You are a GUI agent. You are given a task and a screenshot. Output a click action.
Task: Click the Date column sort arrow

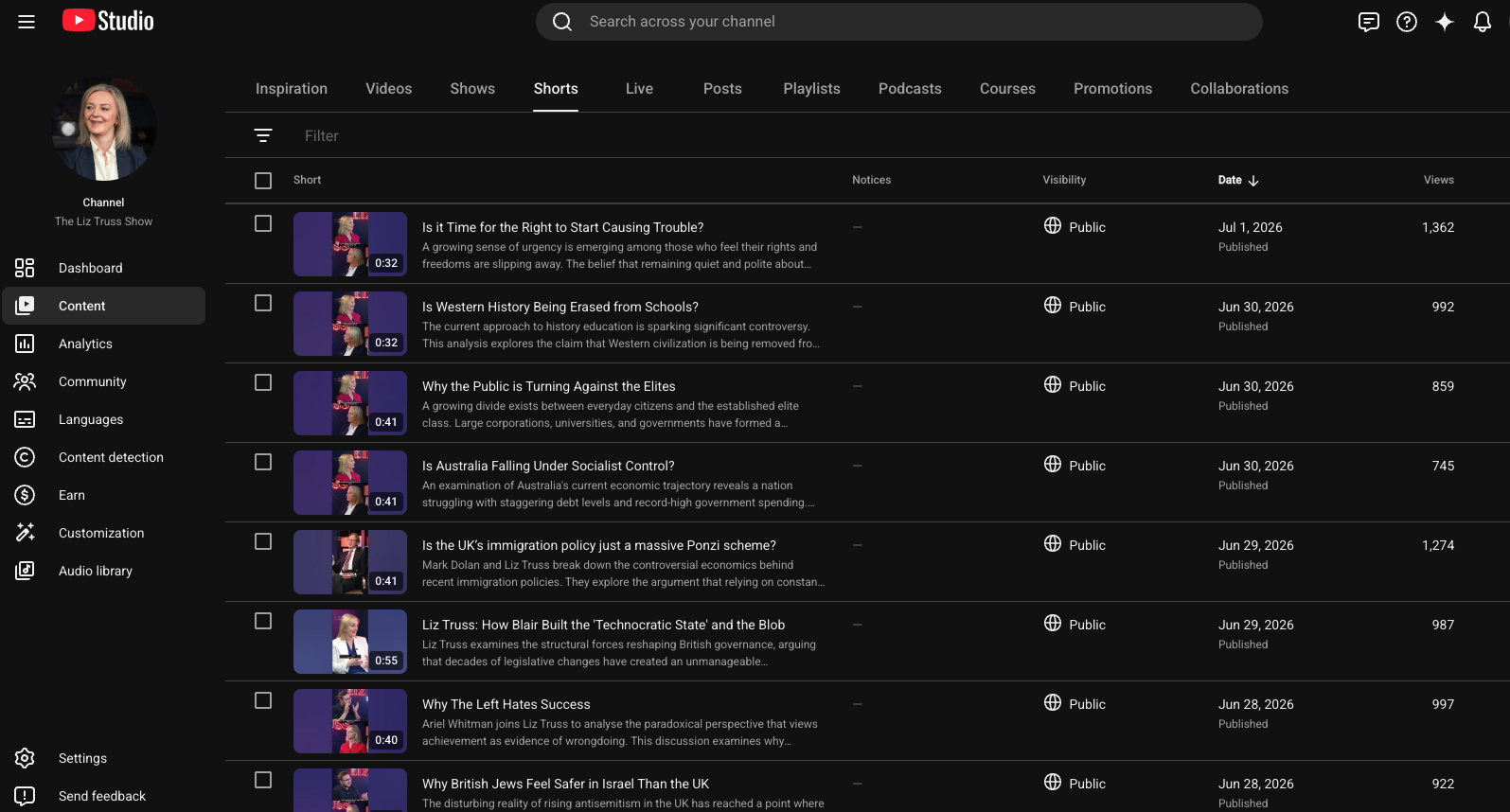[1253, 180]
